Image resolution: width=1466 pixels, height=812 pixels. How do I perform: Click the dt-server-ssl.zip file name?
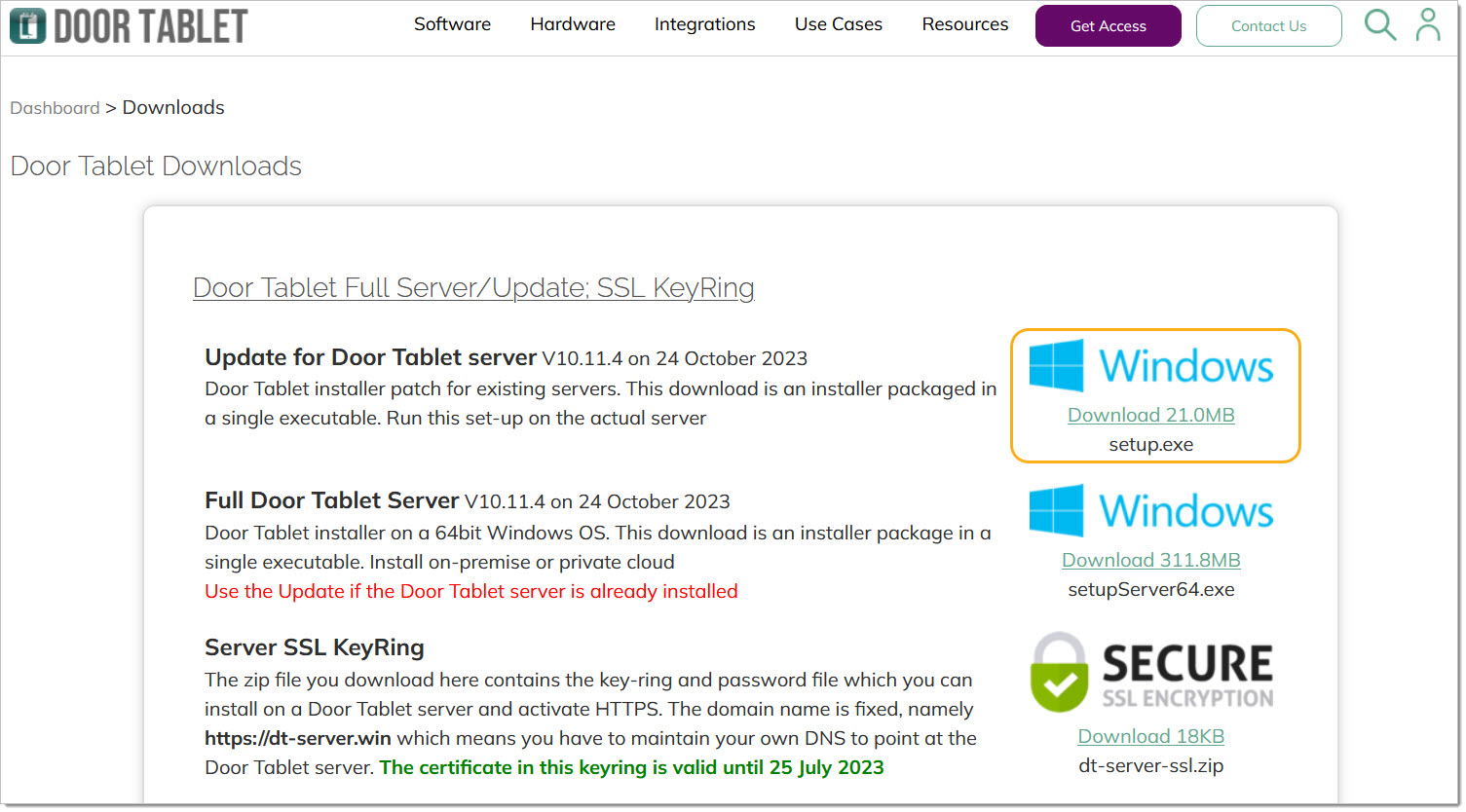pyautogui.click(x=1151, y=765)
